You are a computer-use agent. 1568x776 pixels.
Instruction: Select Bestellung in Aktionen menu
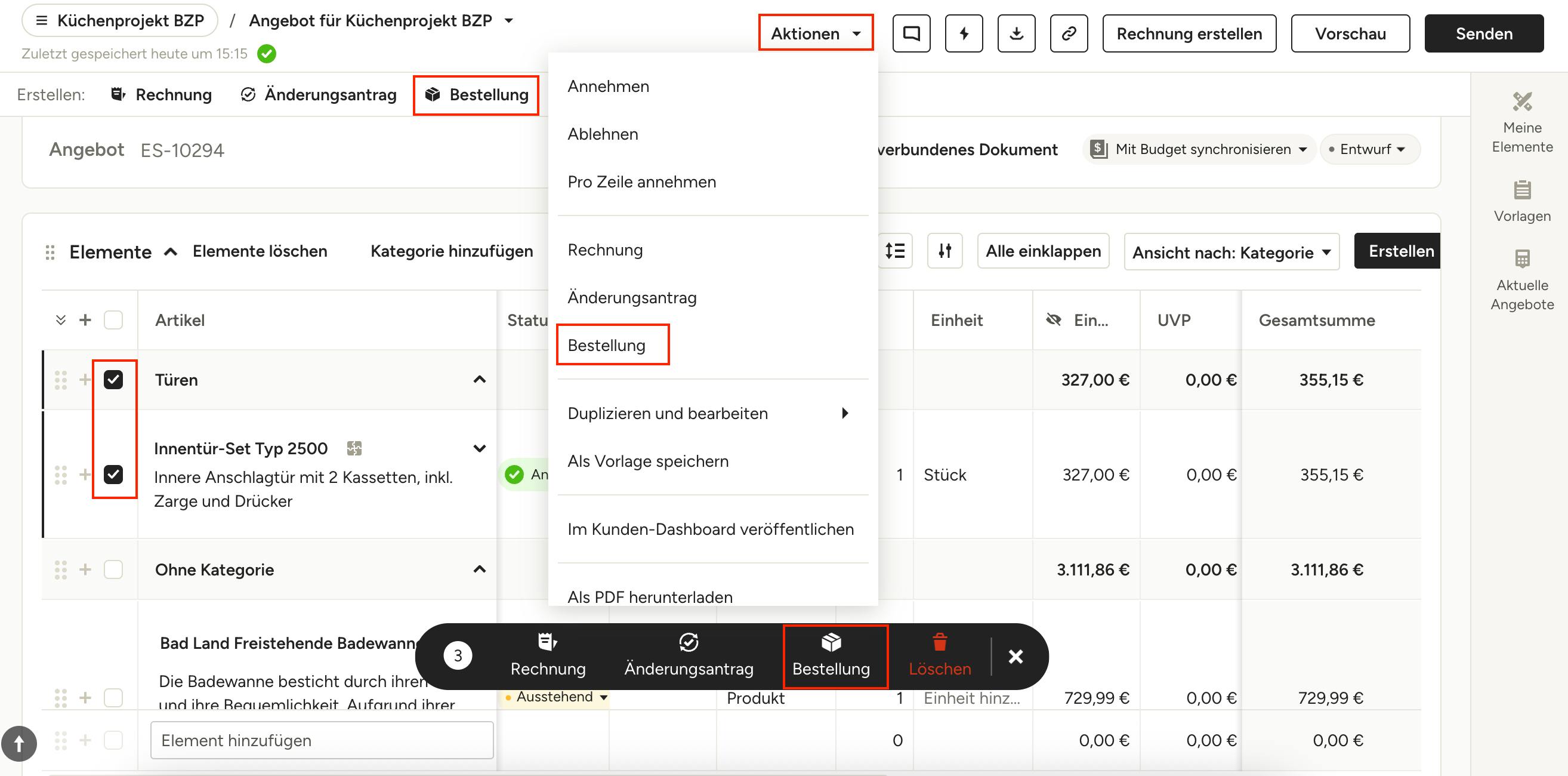(x=713, y=345)
